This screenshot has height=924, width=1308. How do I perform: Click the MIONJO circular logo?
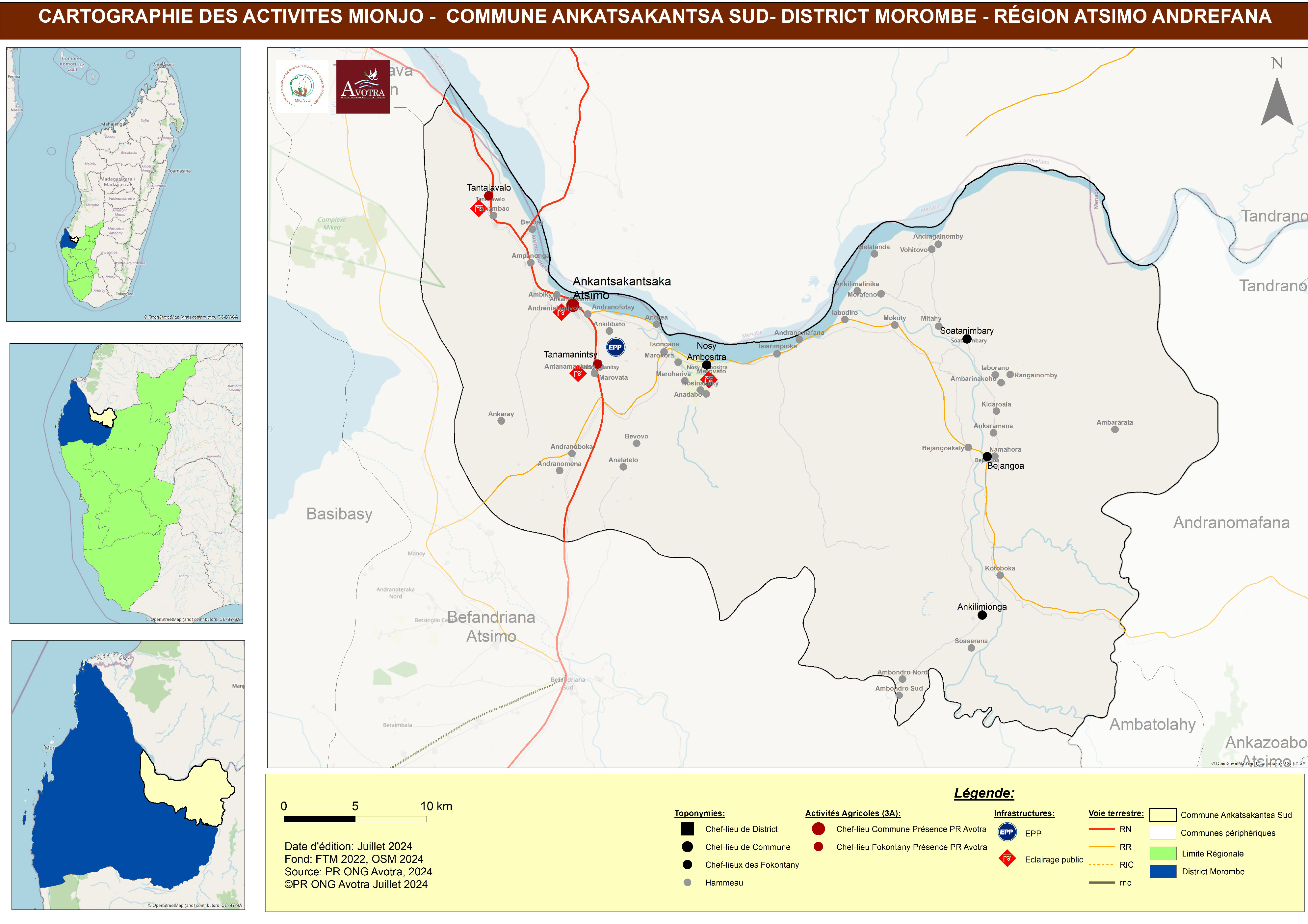coord(302,87)
